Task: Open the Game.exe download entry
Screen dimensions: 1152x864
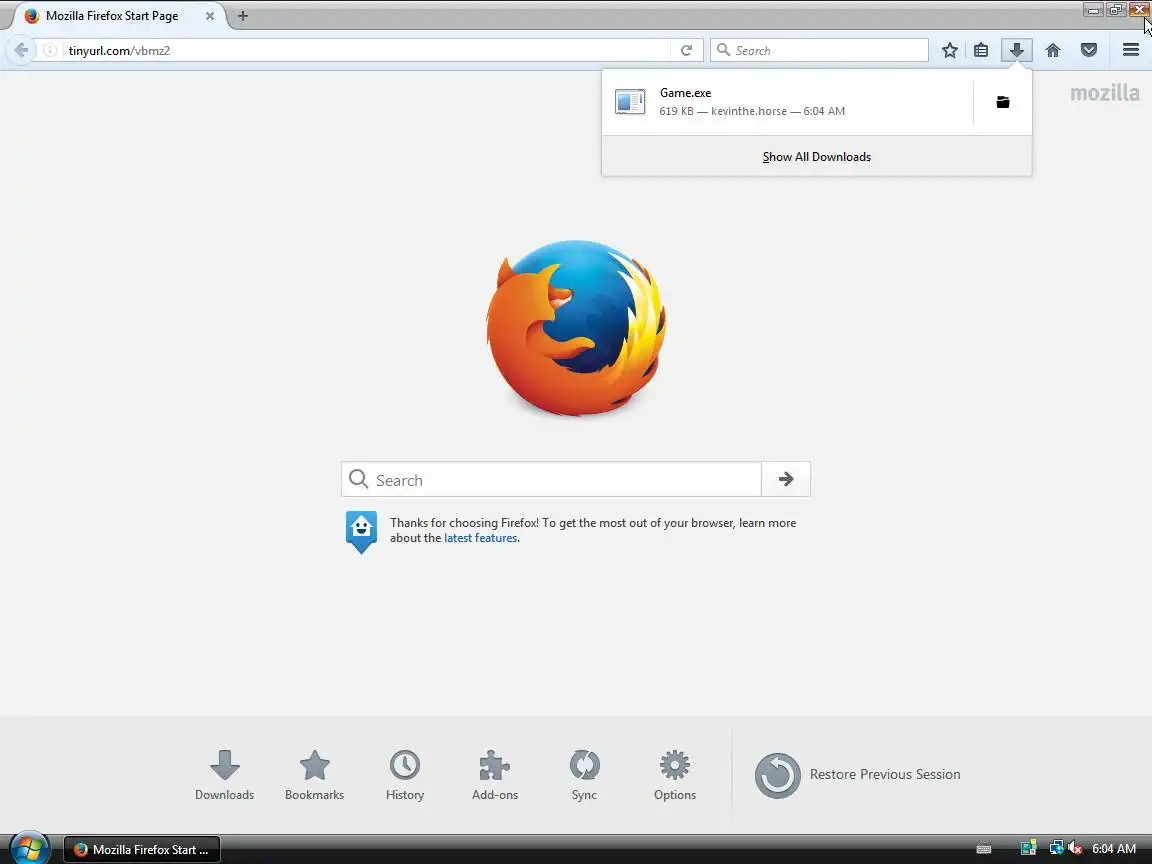Action: [787, 102]
